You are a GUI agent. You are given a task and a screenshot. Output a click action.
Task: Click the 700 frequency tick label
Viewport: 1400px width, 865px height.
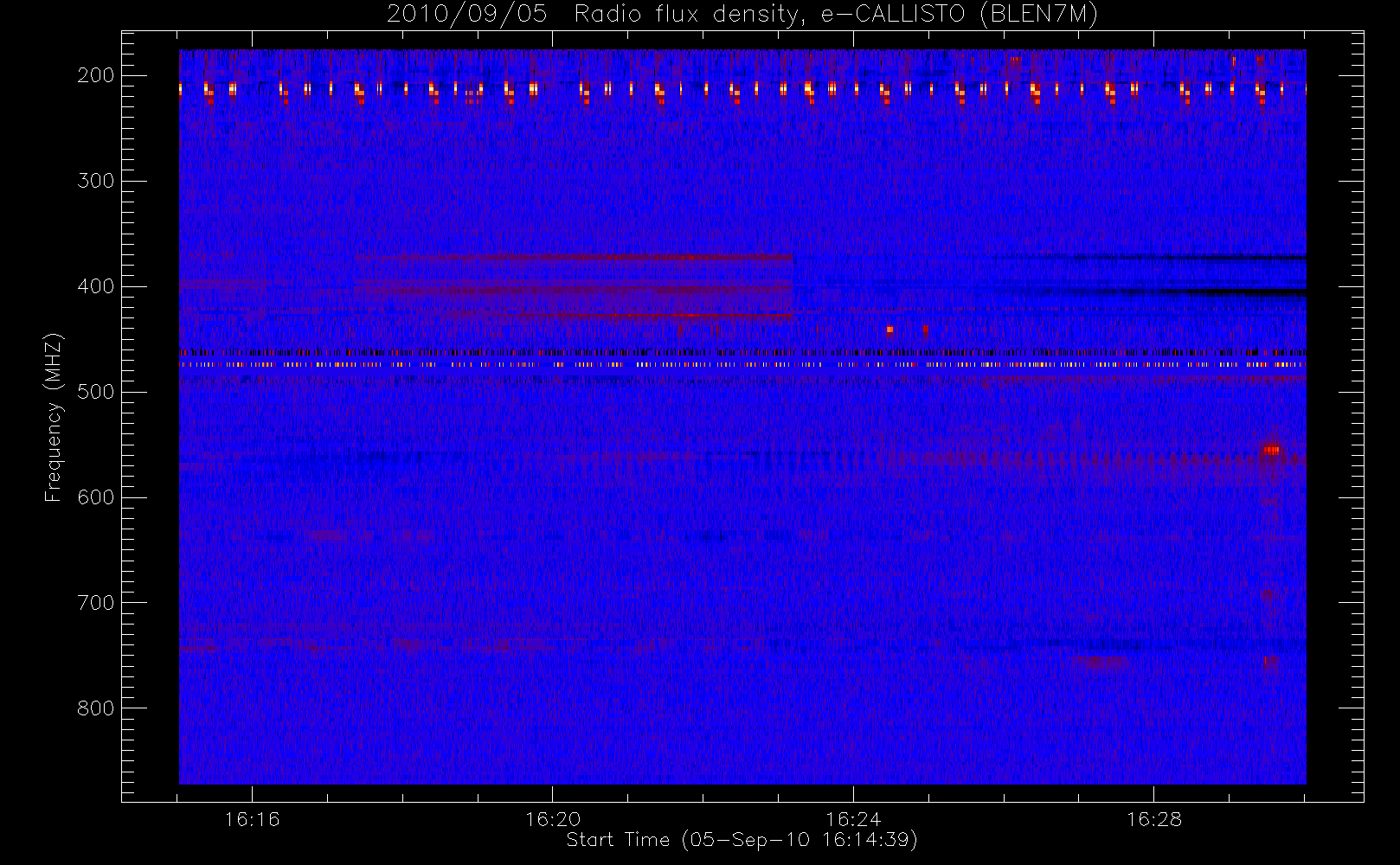tap(96, 603)
